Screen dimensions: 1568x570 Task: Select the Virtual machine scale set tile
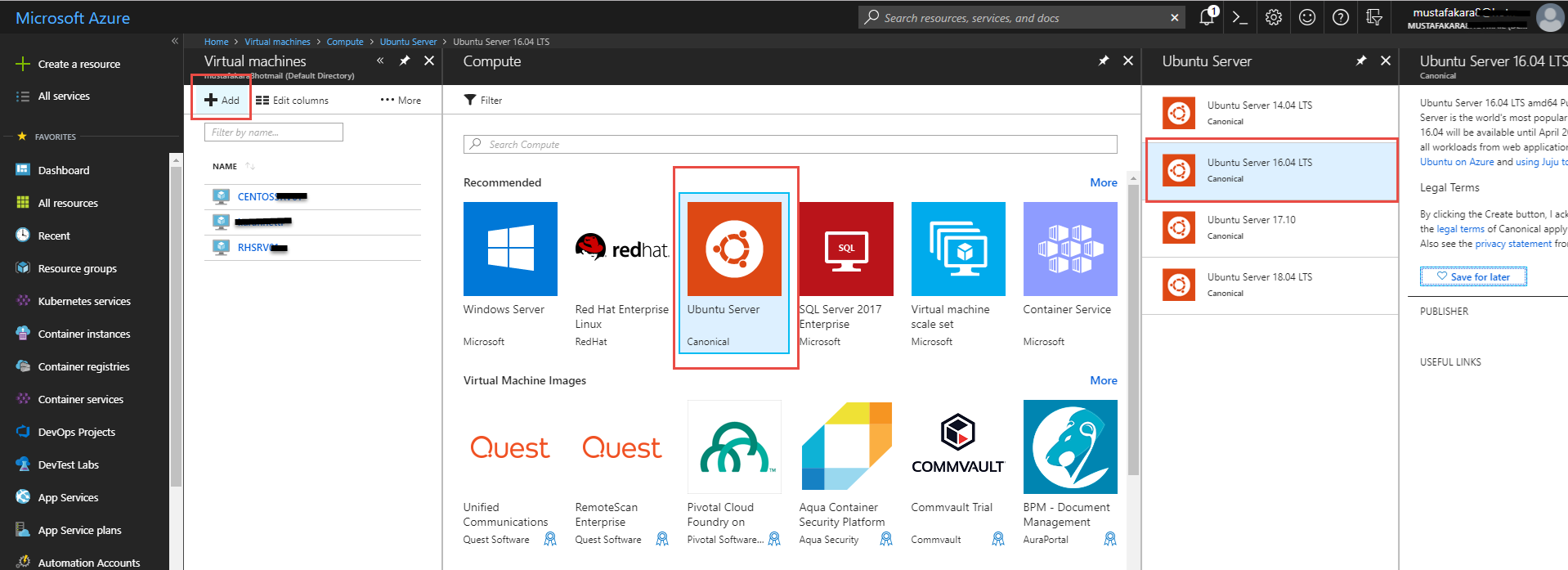[958, 275]
